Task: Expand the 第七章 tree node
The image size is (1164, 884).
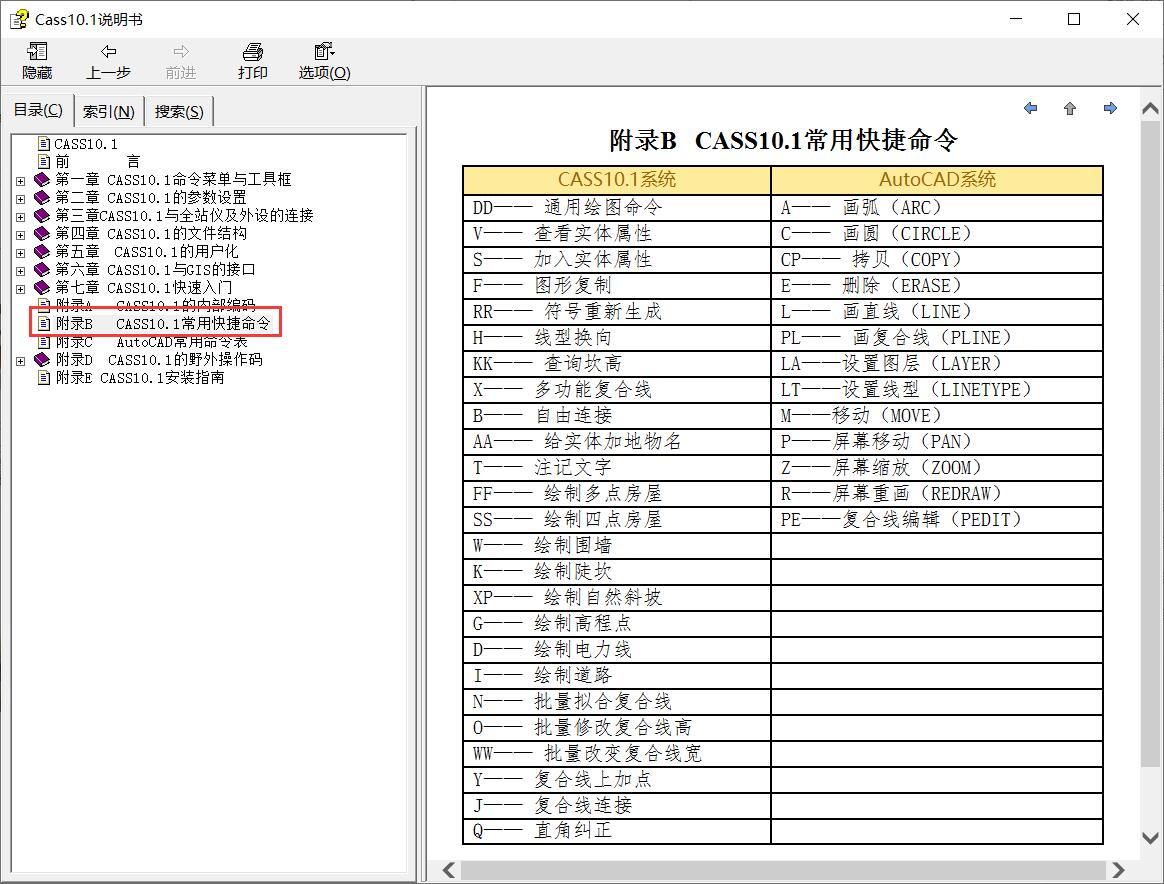Action: point(21,288)
